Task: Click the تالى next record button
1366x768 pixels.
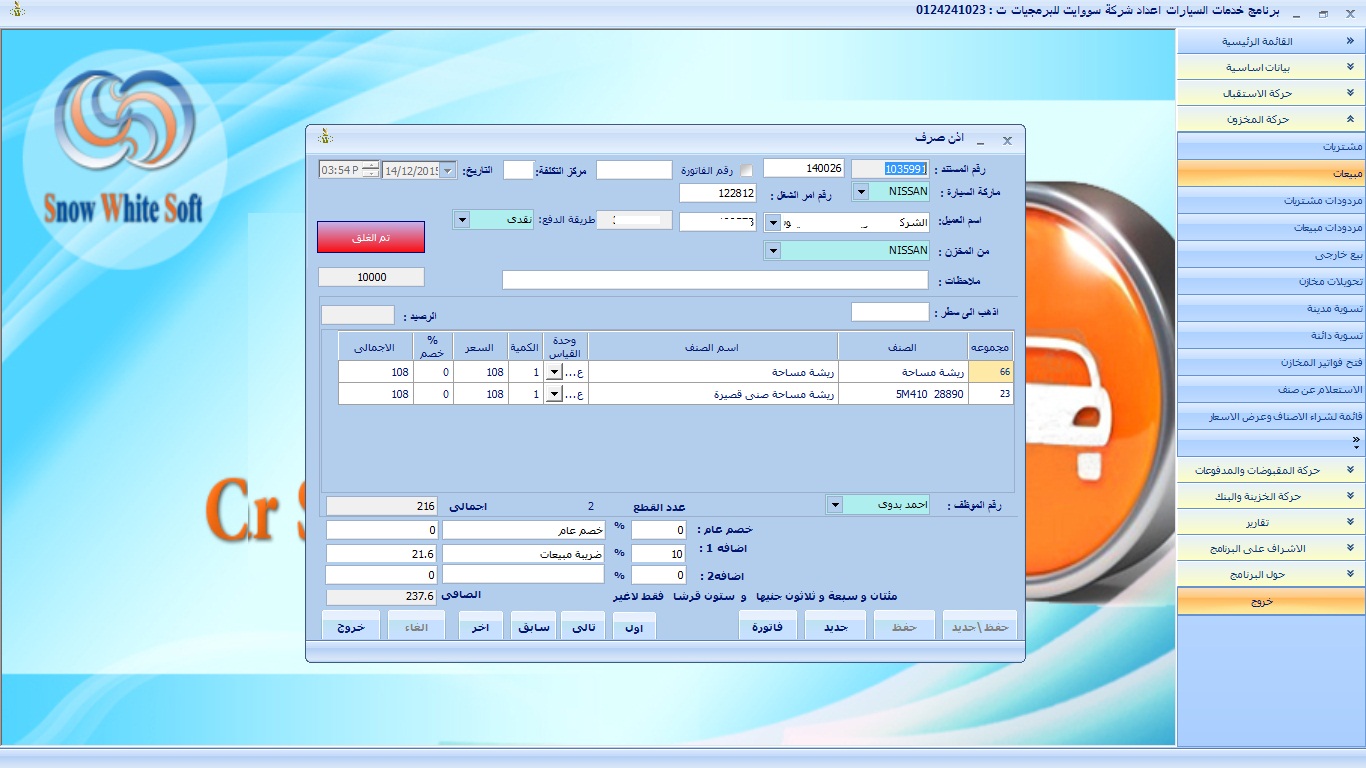Action: (582, 627)
